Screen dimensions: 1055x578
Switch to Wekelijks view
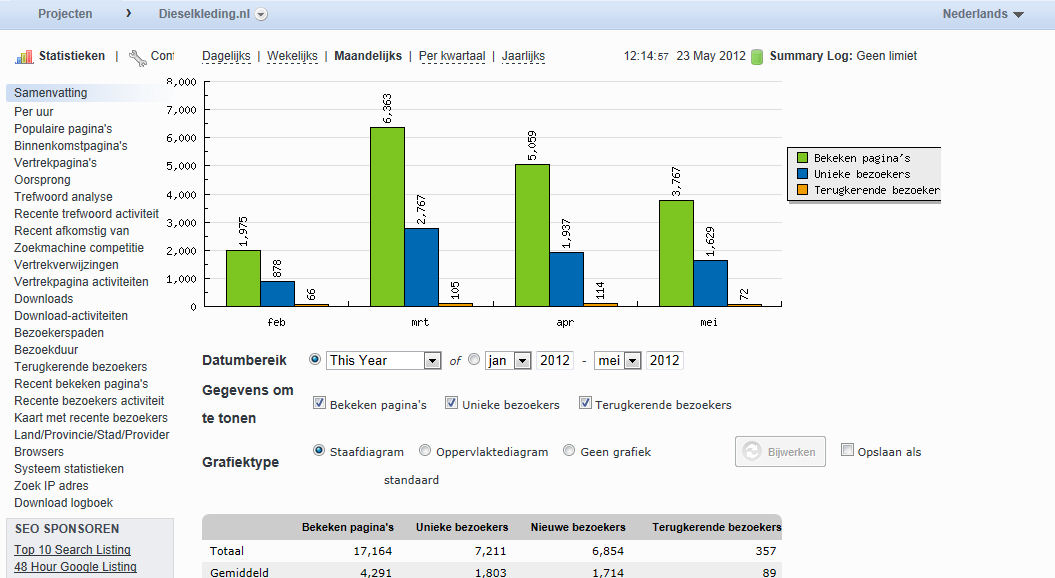[292, 56]
